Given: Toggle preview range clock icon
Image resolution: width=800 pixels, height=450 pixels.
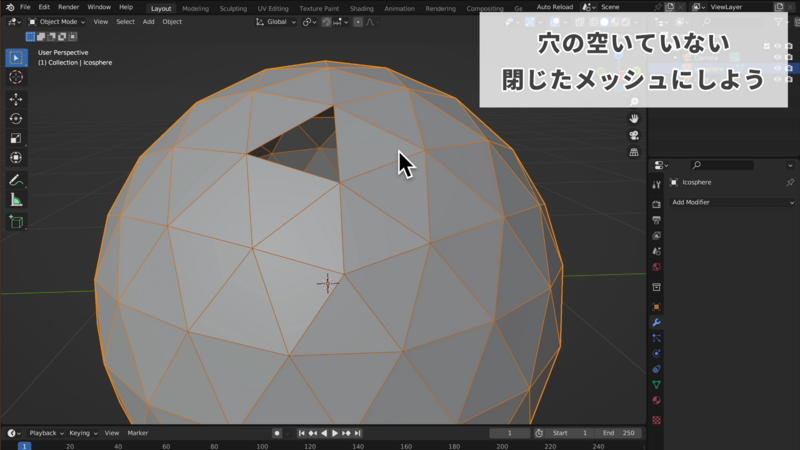Looking at the screenshot, I should [x=539, y=433].
